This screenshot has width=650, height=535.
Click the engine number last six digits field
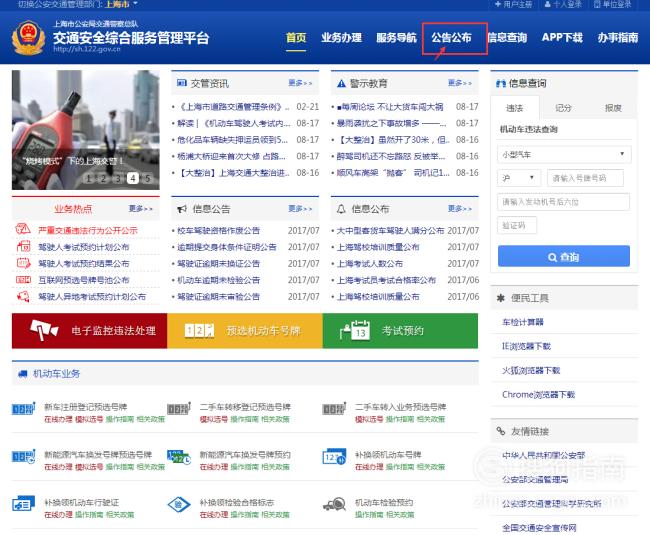point(563,202)
